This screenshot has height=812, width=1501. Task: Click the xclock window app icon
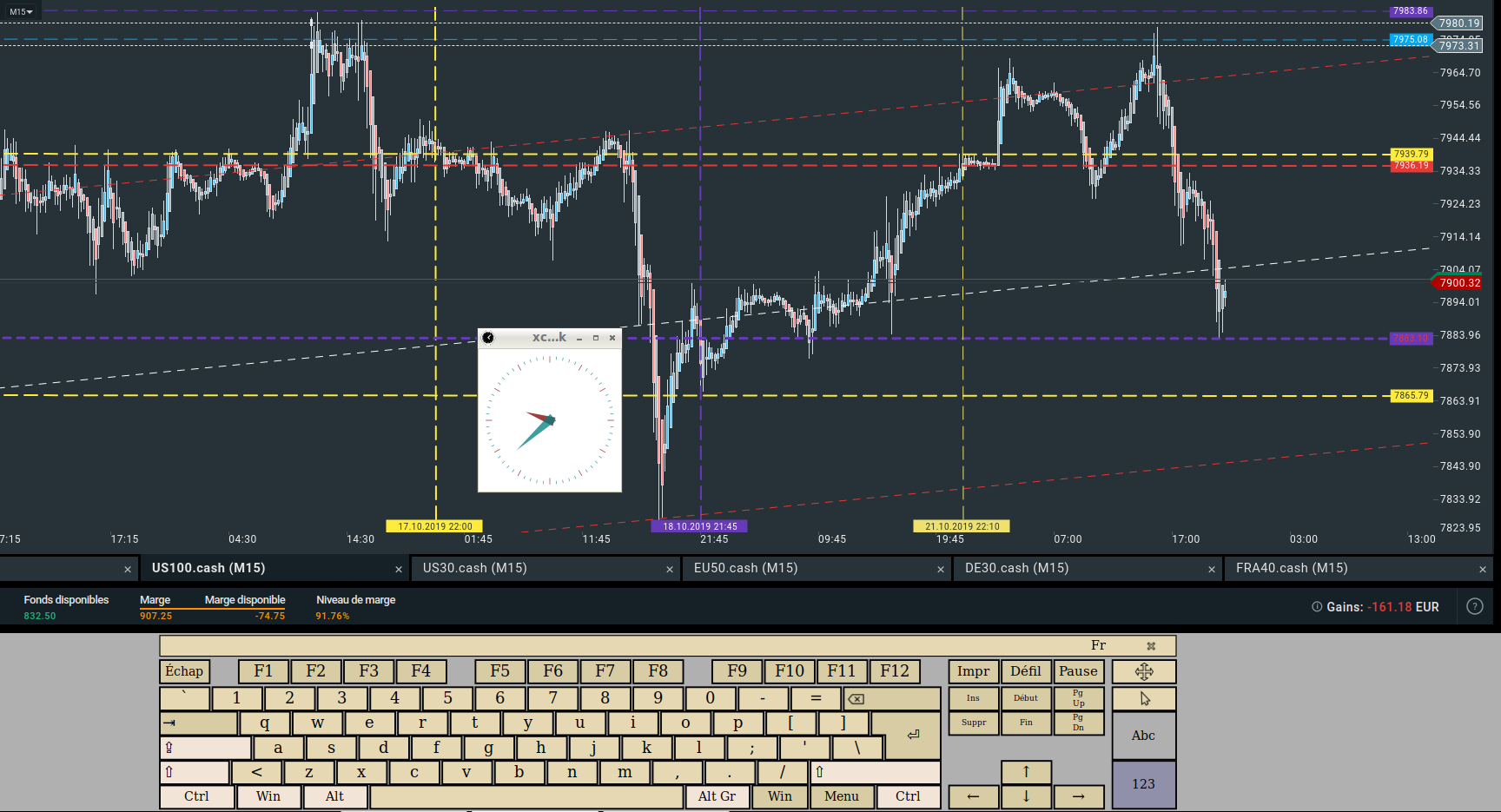(x=488, y=338)
